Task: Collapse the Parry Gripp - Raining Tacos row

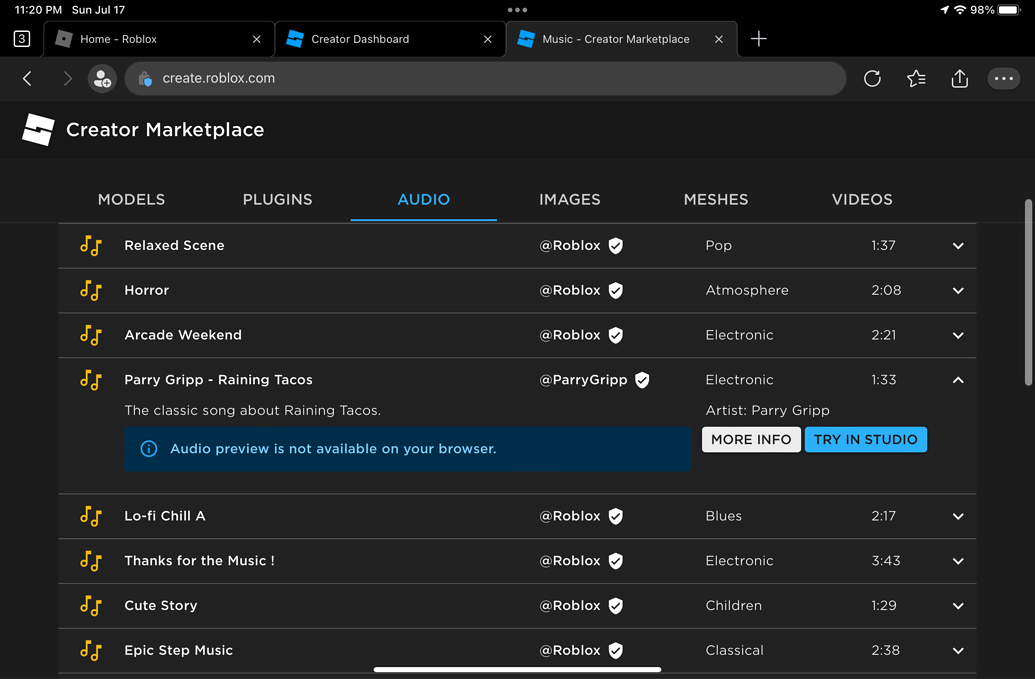Action: point(957,380)
